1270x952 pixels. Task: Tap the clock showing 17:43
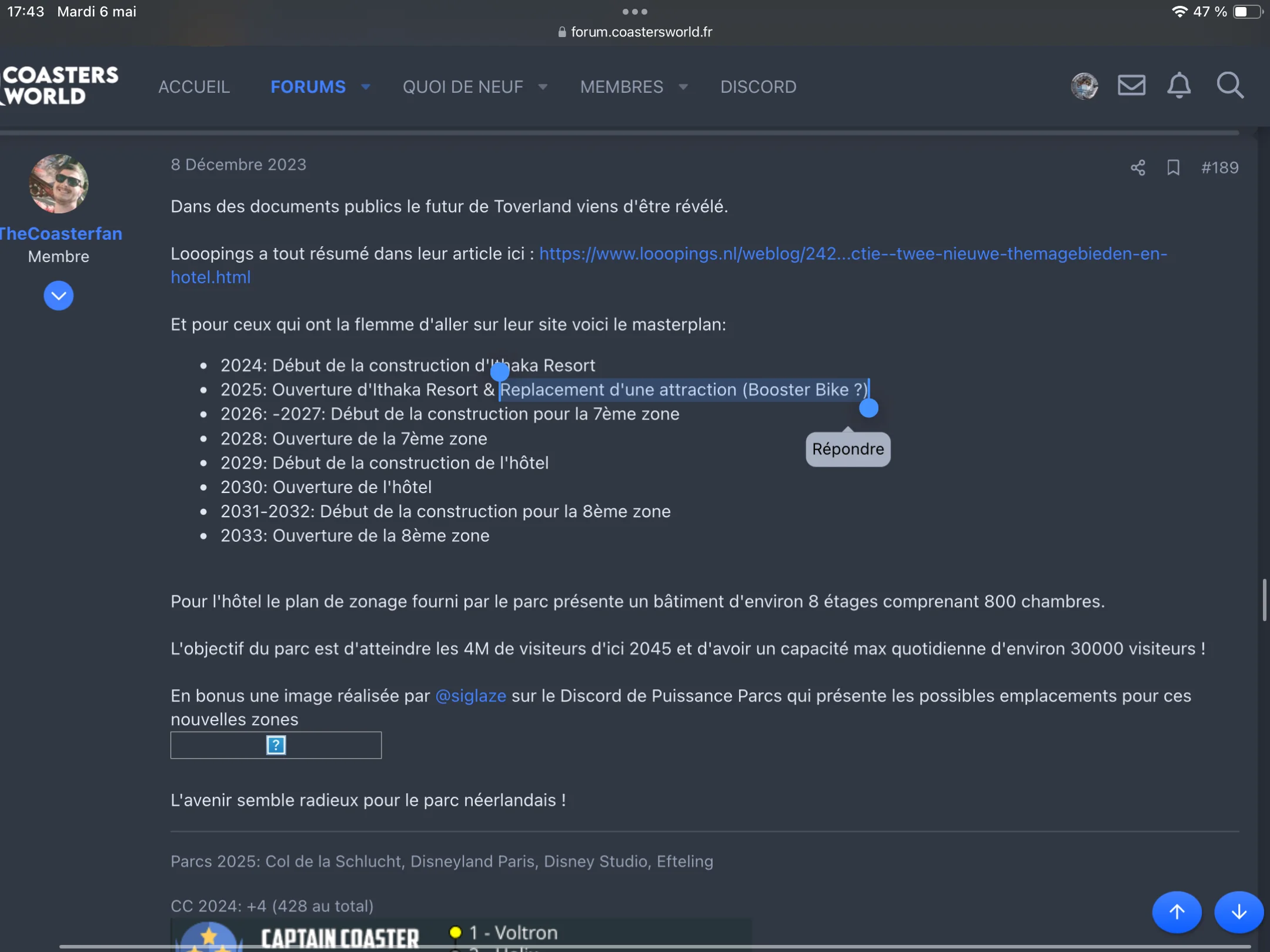point(25,12)
